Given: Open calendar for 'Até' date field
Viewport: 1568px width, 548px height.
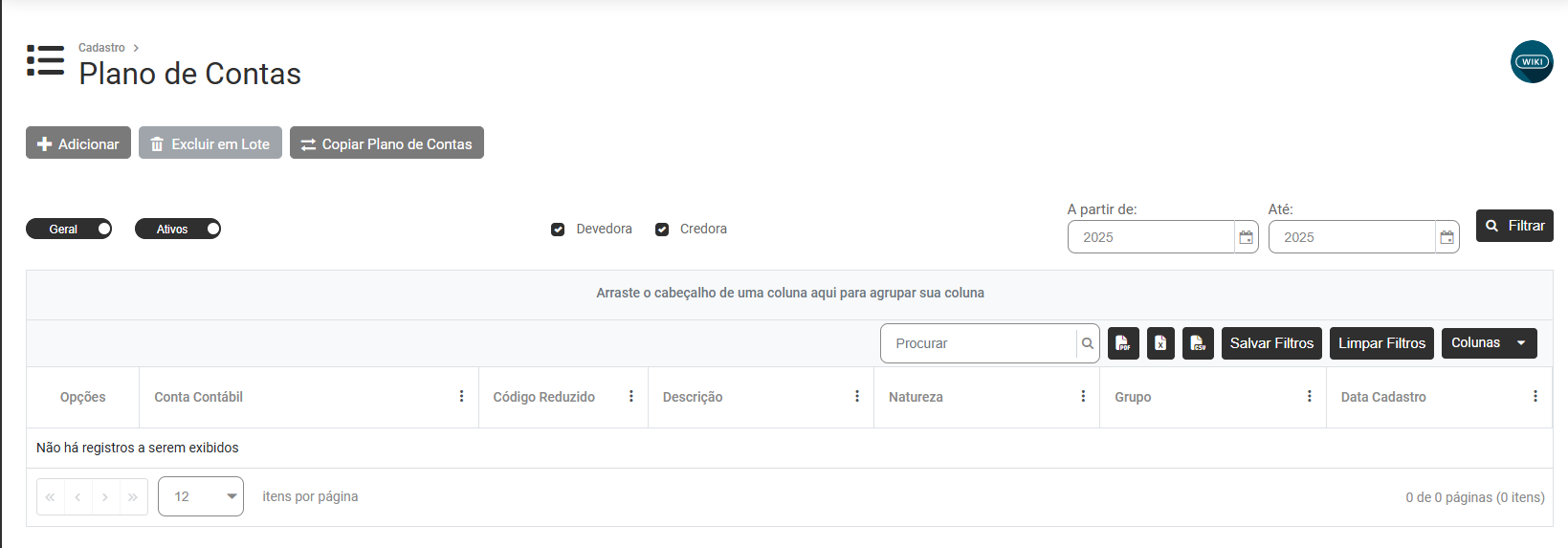Looking at the screenshot, I should 1447,237.
